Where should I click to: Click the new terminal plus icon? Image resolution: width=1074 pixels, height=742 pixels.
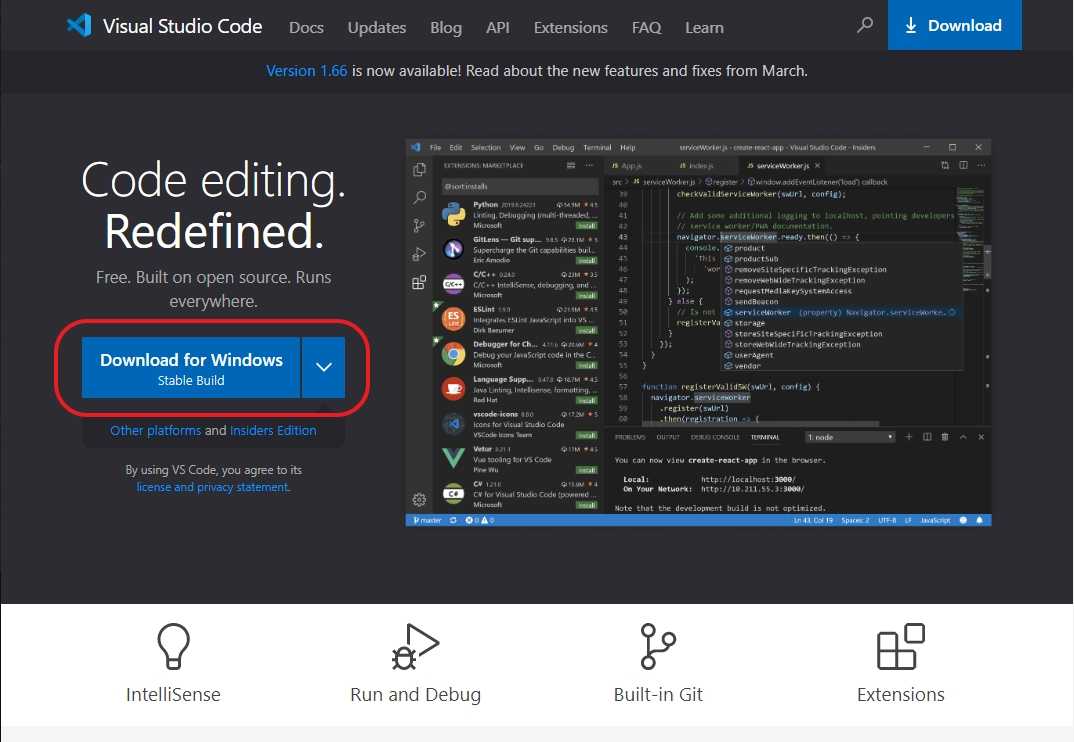[x=909, y=436]
